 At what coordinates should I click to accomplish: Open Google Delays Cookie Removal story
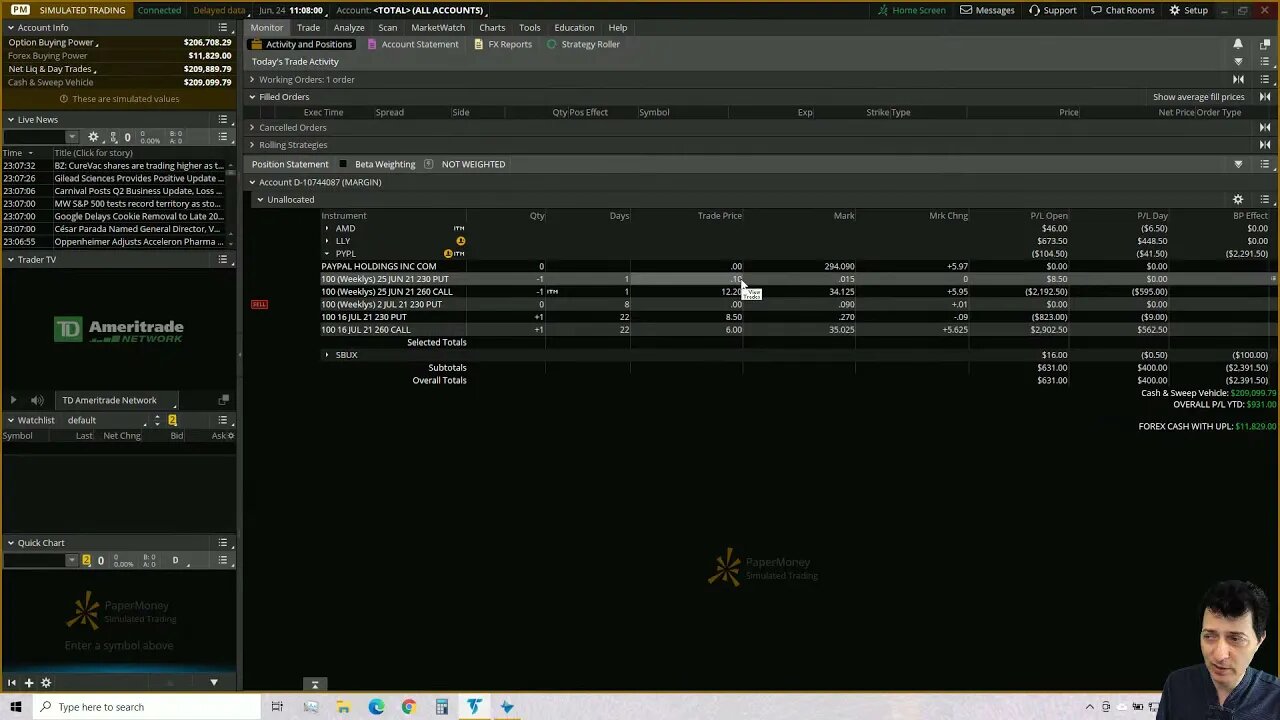pos(139,216)
